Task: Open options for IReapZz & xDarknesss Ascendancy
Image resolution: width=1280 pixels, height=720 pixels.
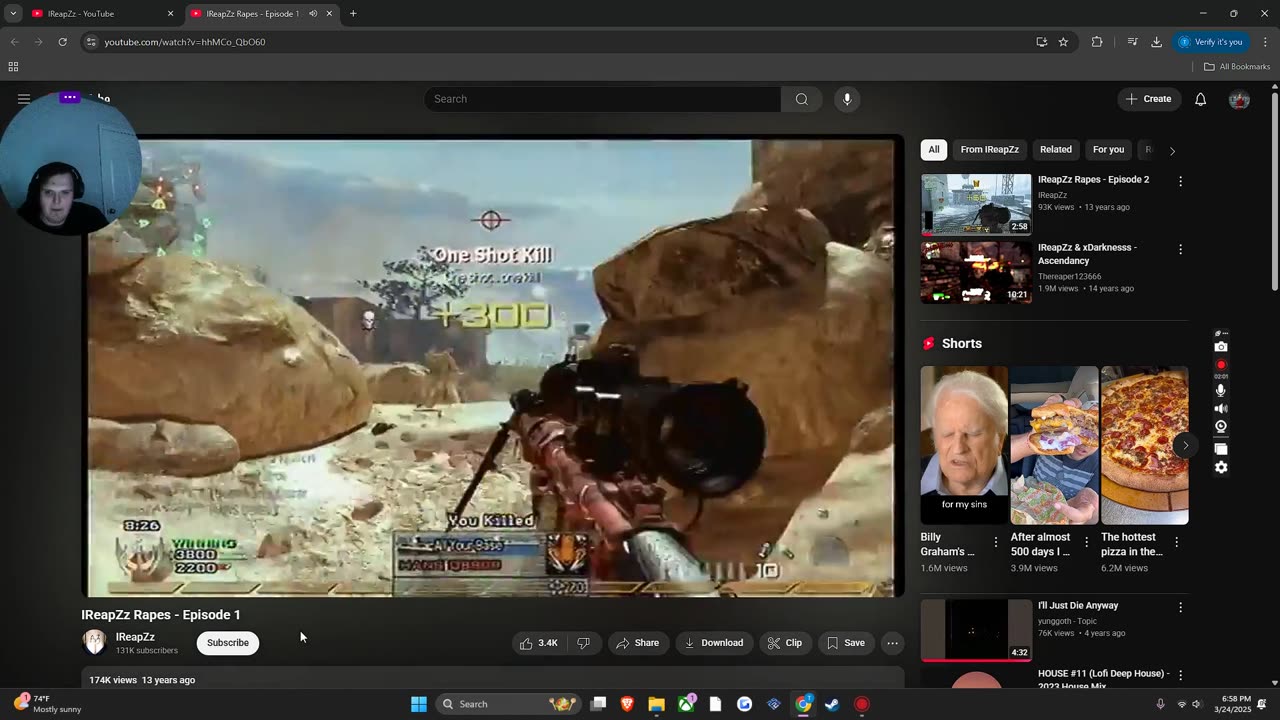Action: [x=1180, y=249]
